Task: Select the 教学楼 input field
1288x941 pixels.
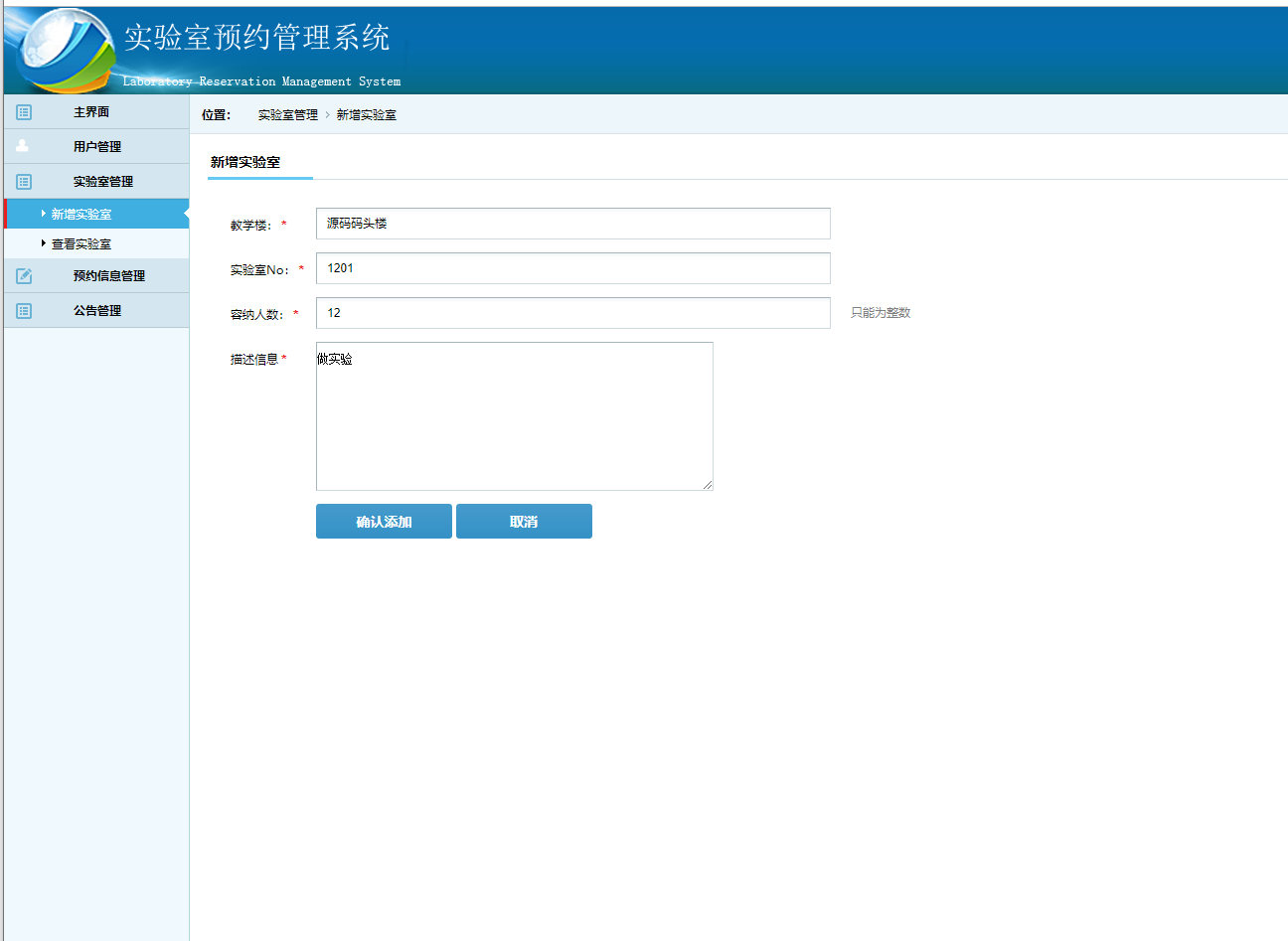Action: coord(572,224)
